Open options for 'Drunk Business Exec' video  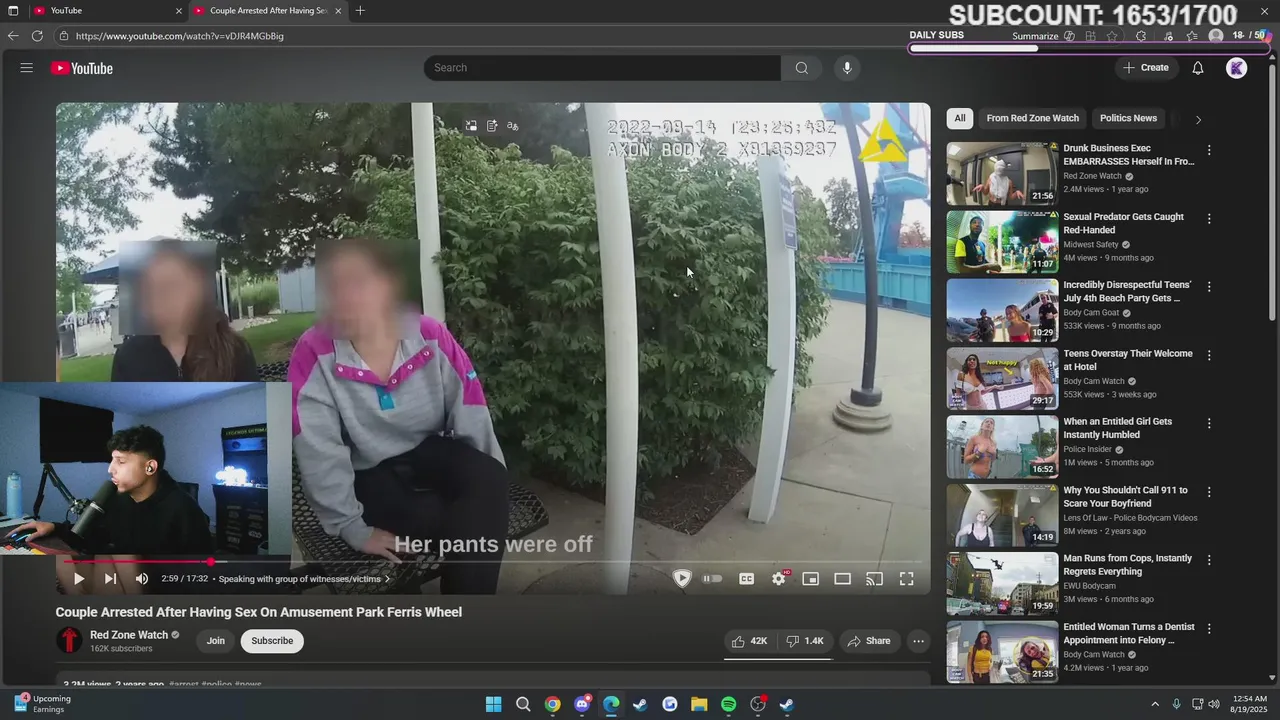1209,150
